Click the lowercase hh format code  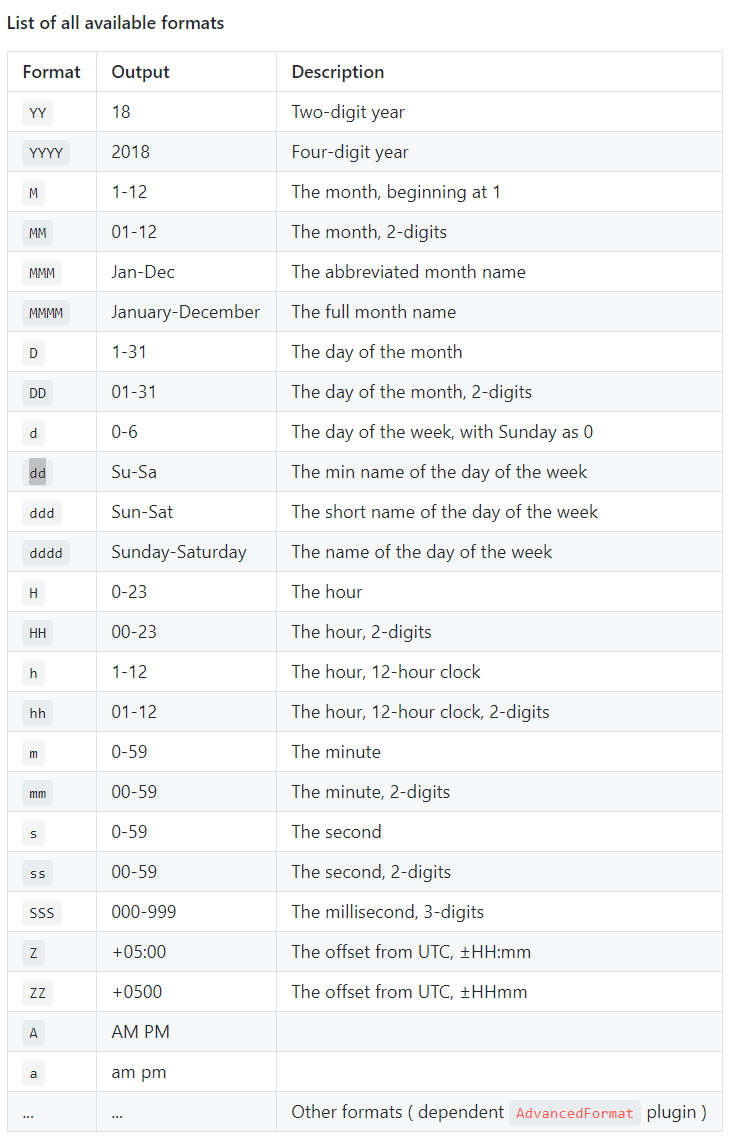tap(38, 712)
